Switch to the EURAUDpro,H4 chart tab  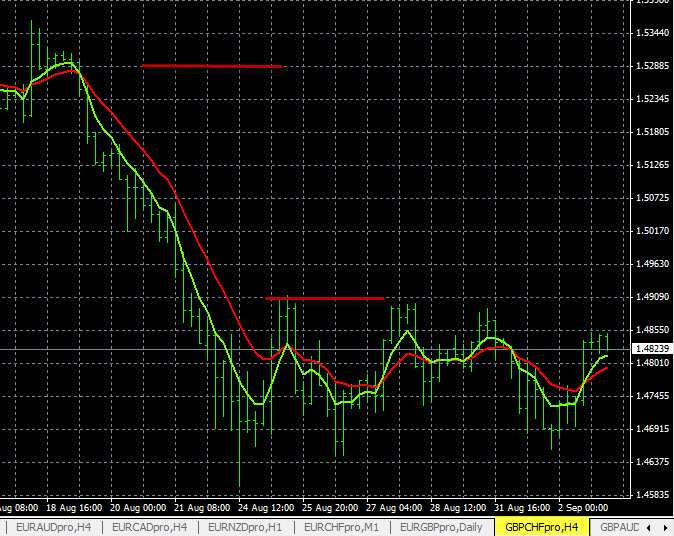tap(53, 527)
